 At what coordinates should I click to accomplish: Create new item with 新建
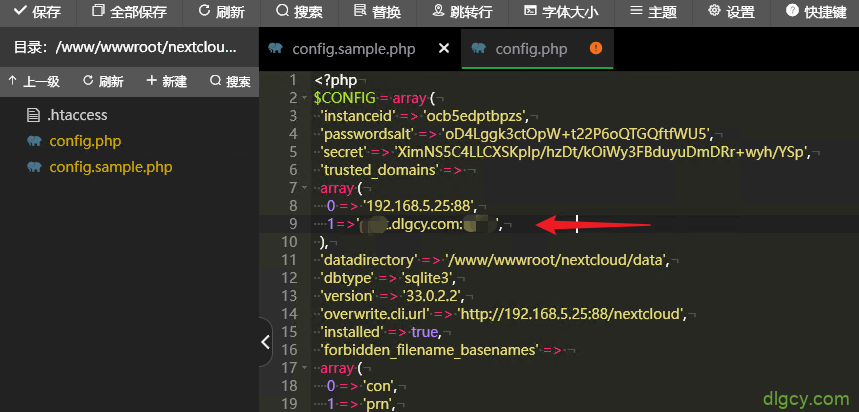[167, 82]
